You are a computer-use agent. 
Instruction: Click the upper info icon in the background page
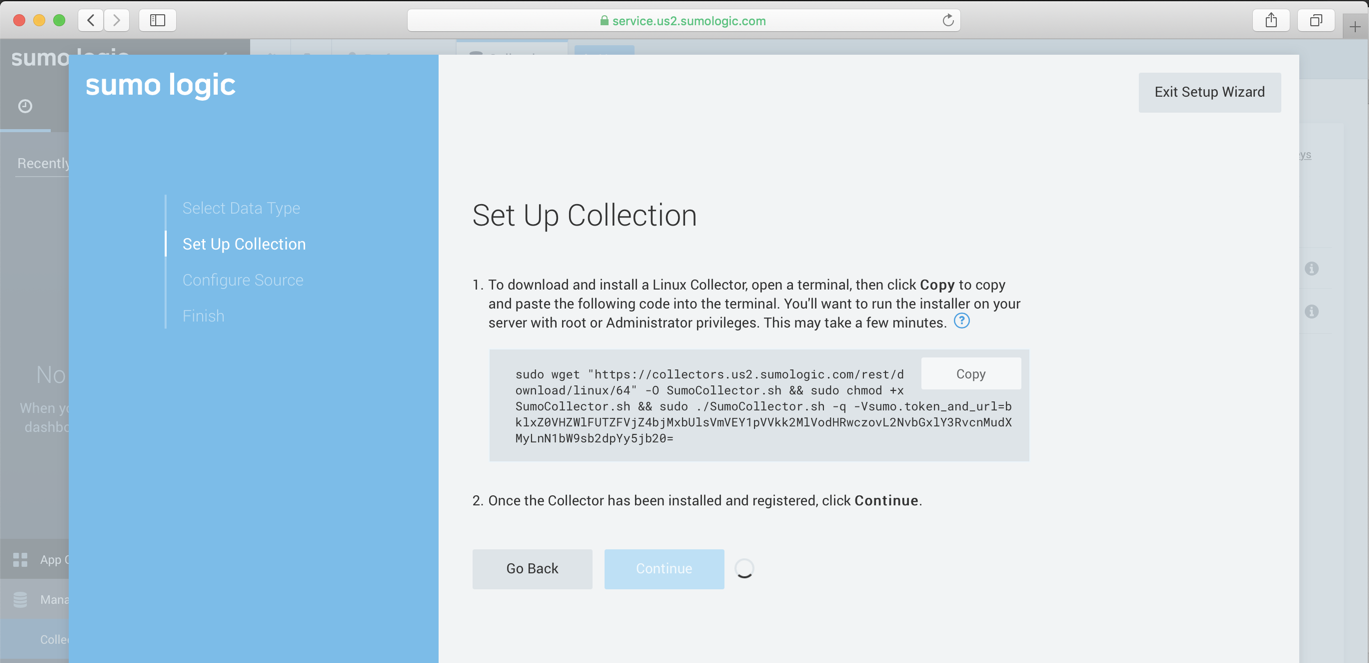[1312, 269]
